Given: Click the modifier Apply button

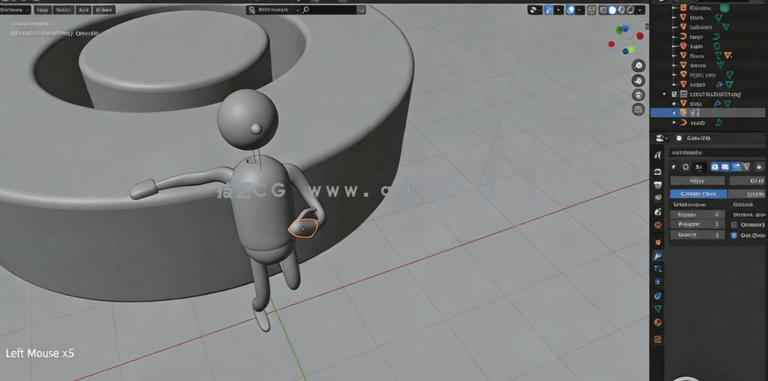Looking at the screenshot, I should point(697,181).
